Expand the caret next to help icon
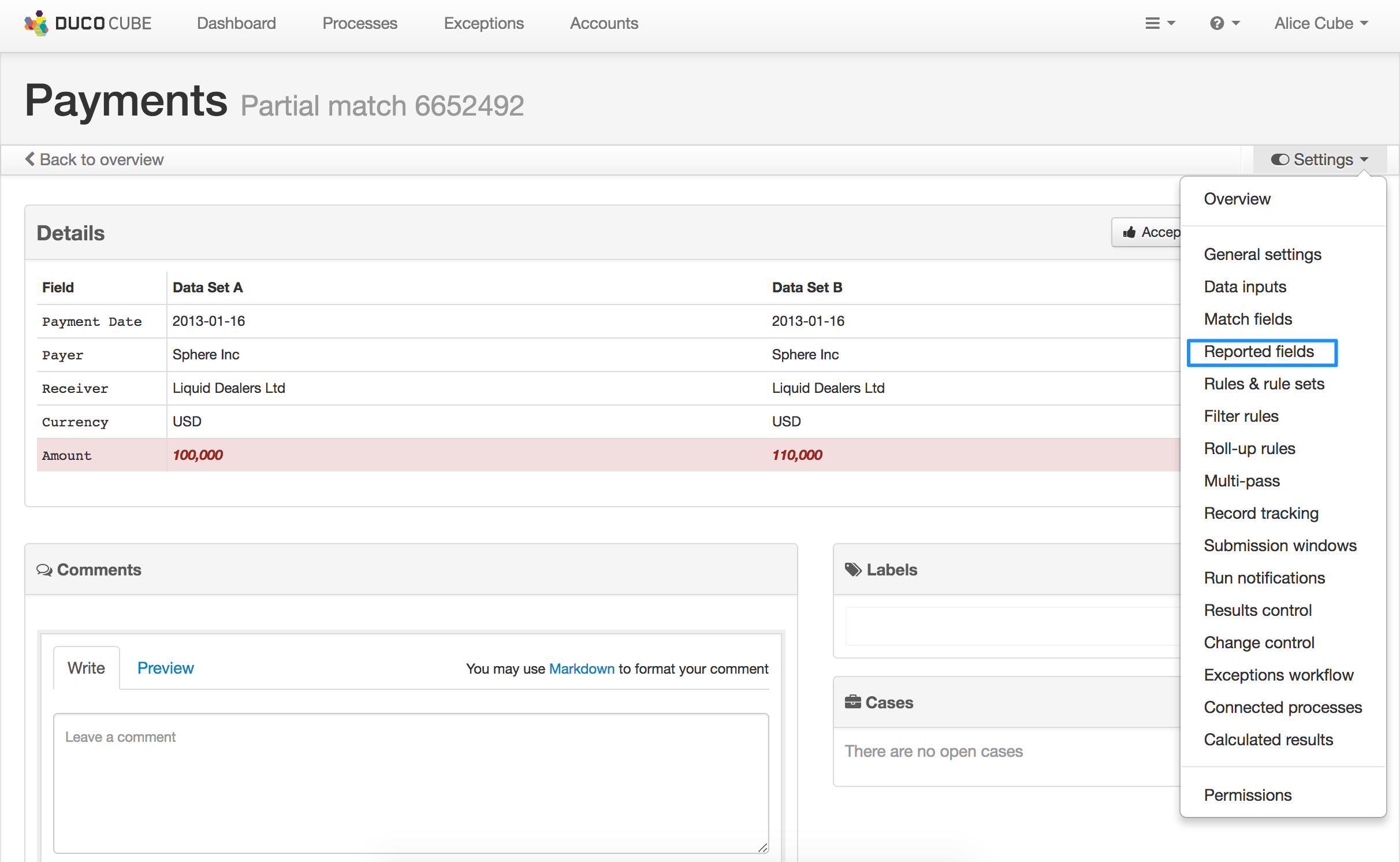Screen dimensions: 1400x862 [1236, 23]
